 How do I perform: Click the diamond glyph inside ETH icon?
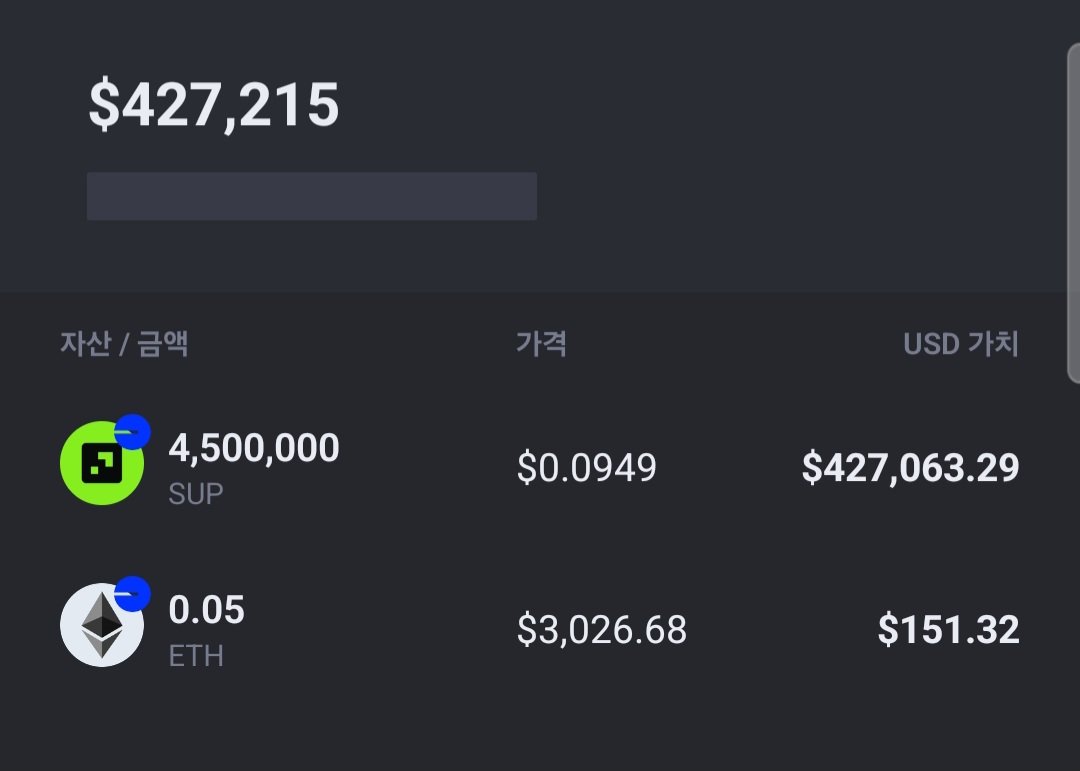click(x=102, y=624)
